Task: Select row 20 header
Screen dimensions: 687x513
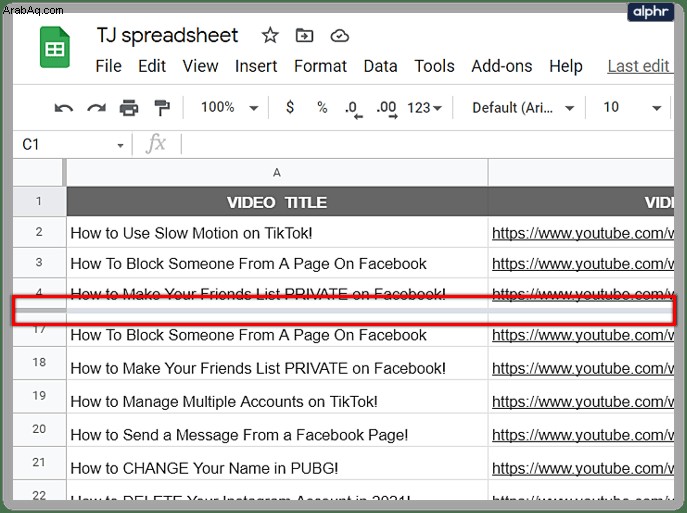Action: (39, 429)
